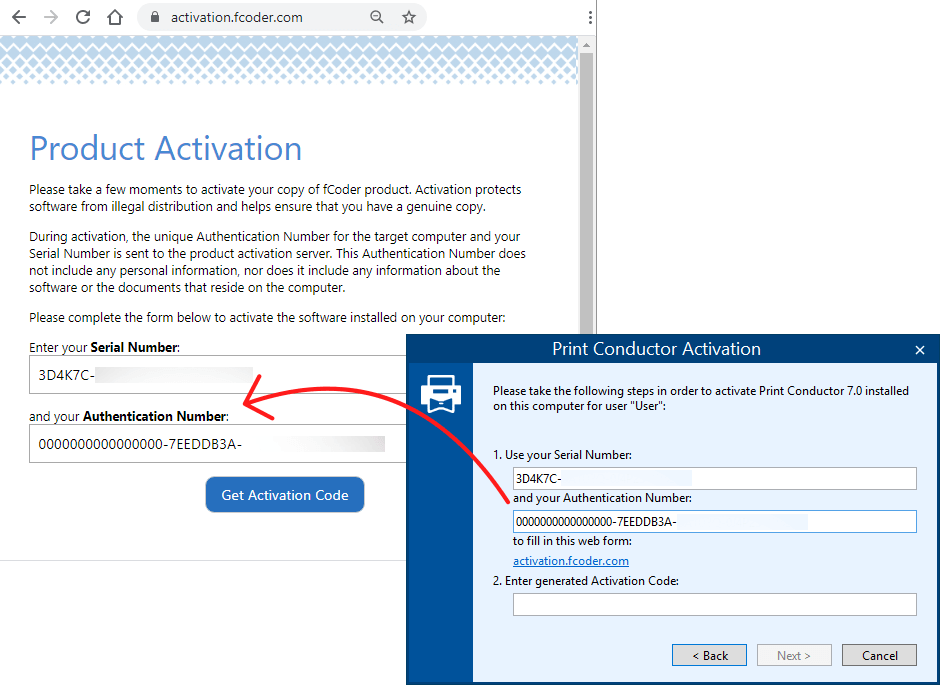Click the browser forward arrow

[x=51, y=17]
